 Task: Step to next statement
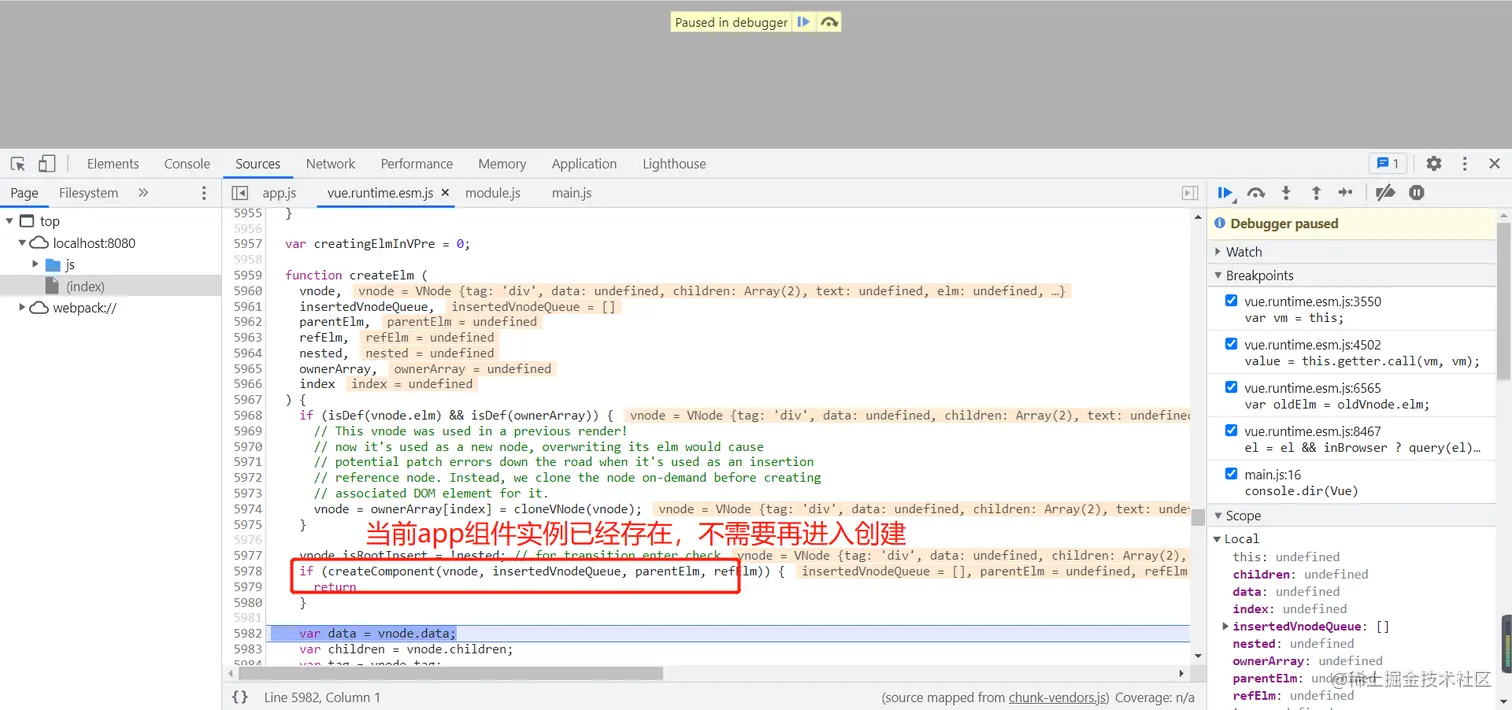click(1346, 193)
